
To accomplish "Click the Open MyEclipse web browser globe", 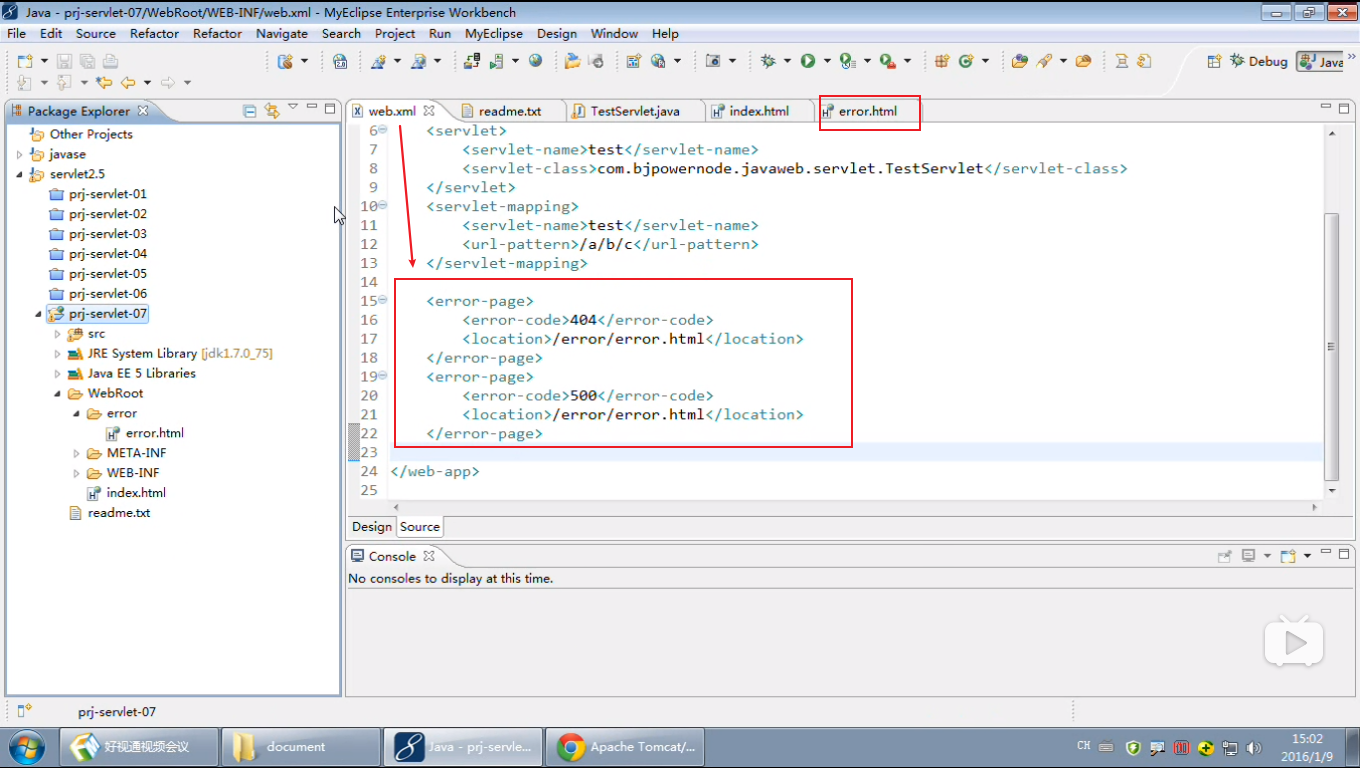I will coord(536,61).
